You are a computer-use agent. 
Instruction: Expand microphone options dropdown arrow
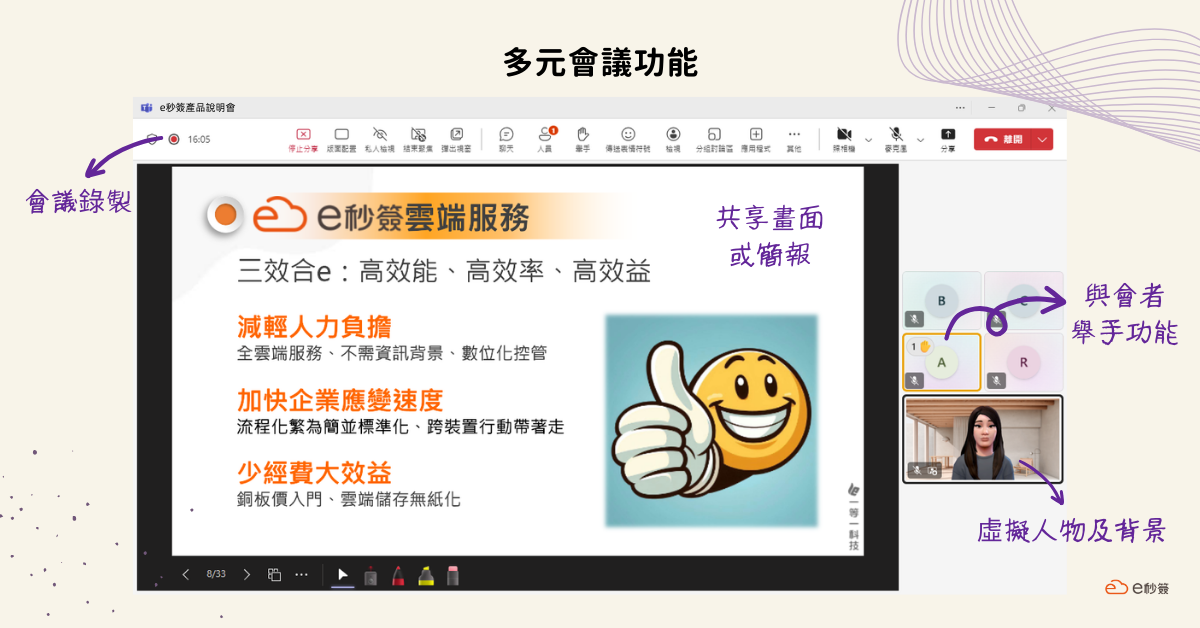pos(920,139)
